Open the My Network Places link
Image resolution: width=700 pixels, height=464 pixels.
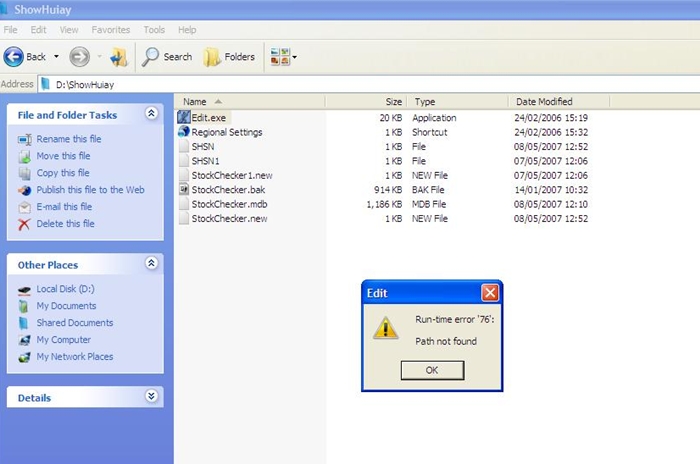[75, 357]
